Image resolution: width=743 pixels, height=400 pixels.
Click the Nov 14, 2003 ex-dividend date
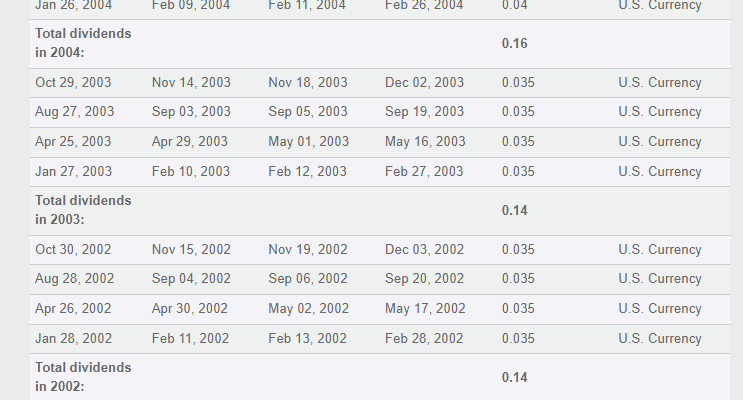[191, 82]
